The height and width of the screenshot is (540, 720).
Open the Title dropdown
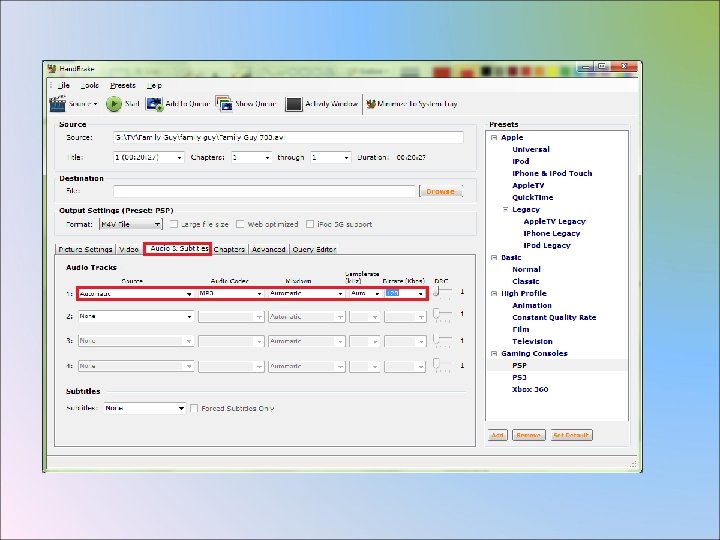pyautogui.click(x=149, y=158)
